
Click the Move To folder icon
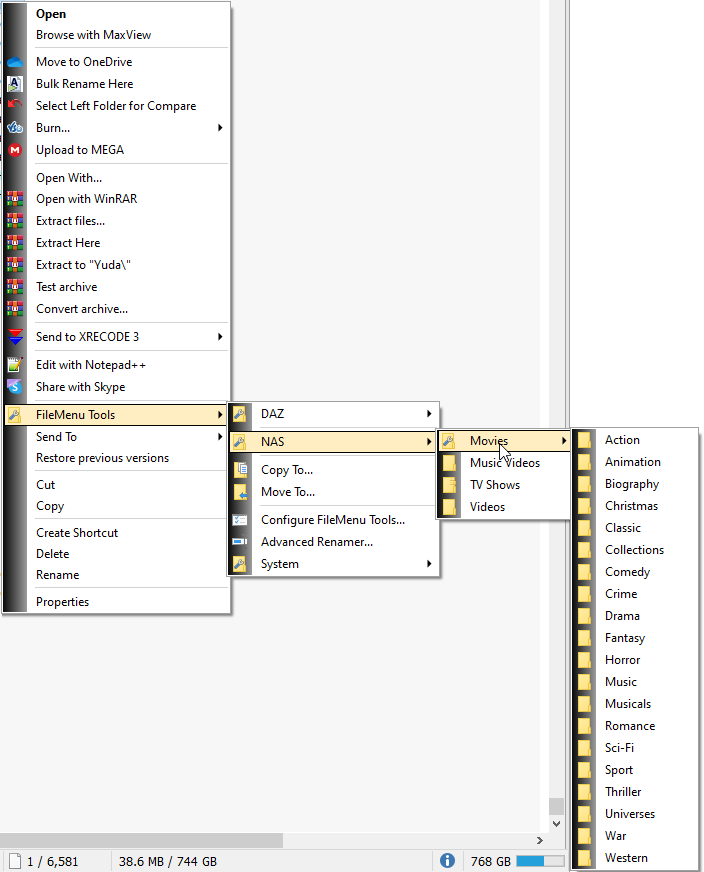pyautogui.click(x=240, y=492)
